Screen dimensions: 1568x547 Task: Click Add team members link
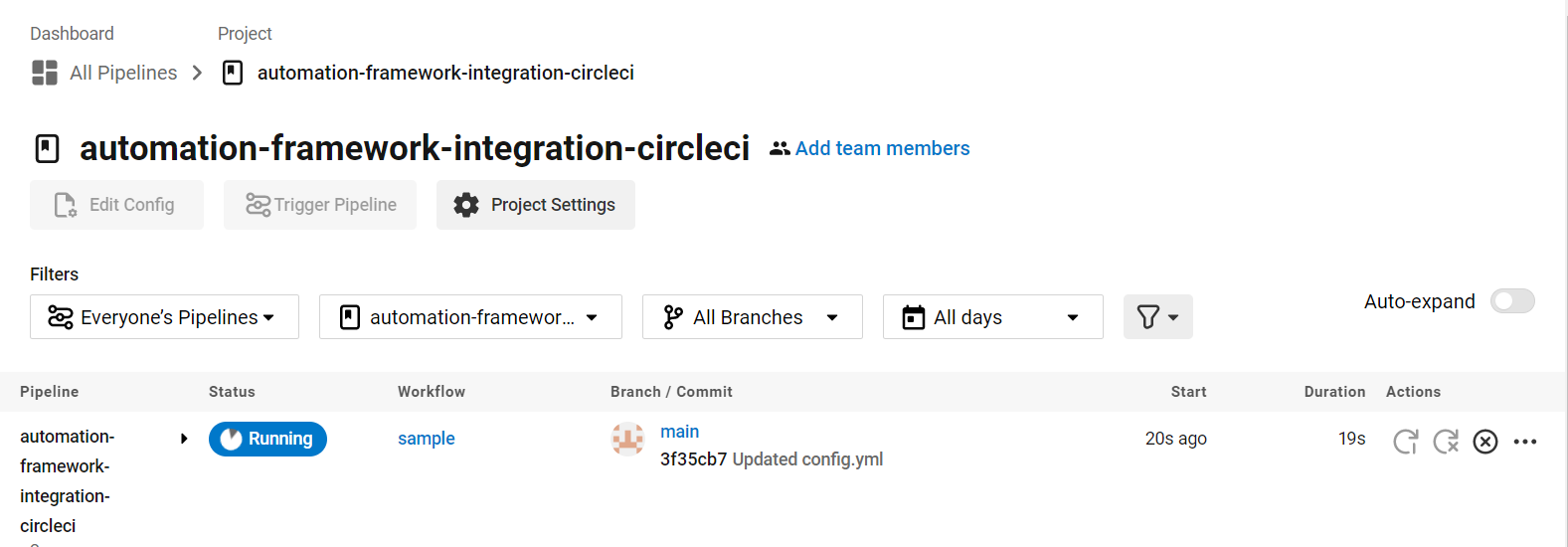pyautogui.click(x=882, y=148)
